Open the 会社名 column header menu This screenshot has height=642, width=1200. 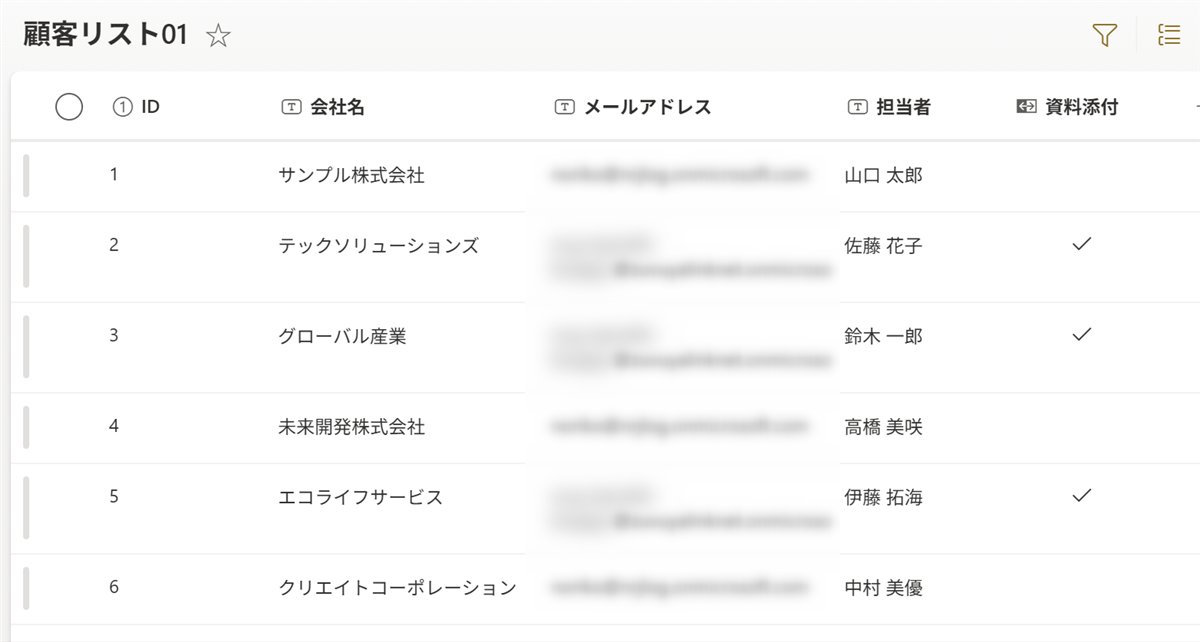tap(337, 107)
